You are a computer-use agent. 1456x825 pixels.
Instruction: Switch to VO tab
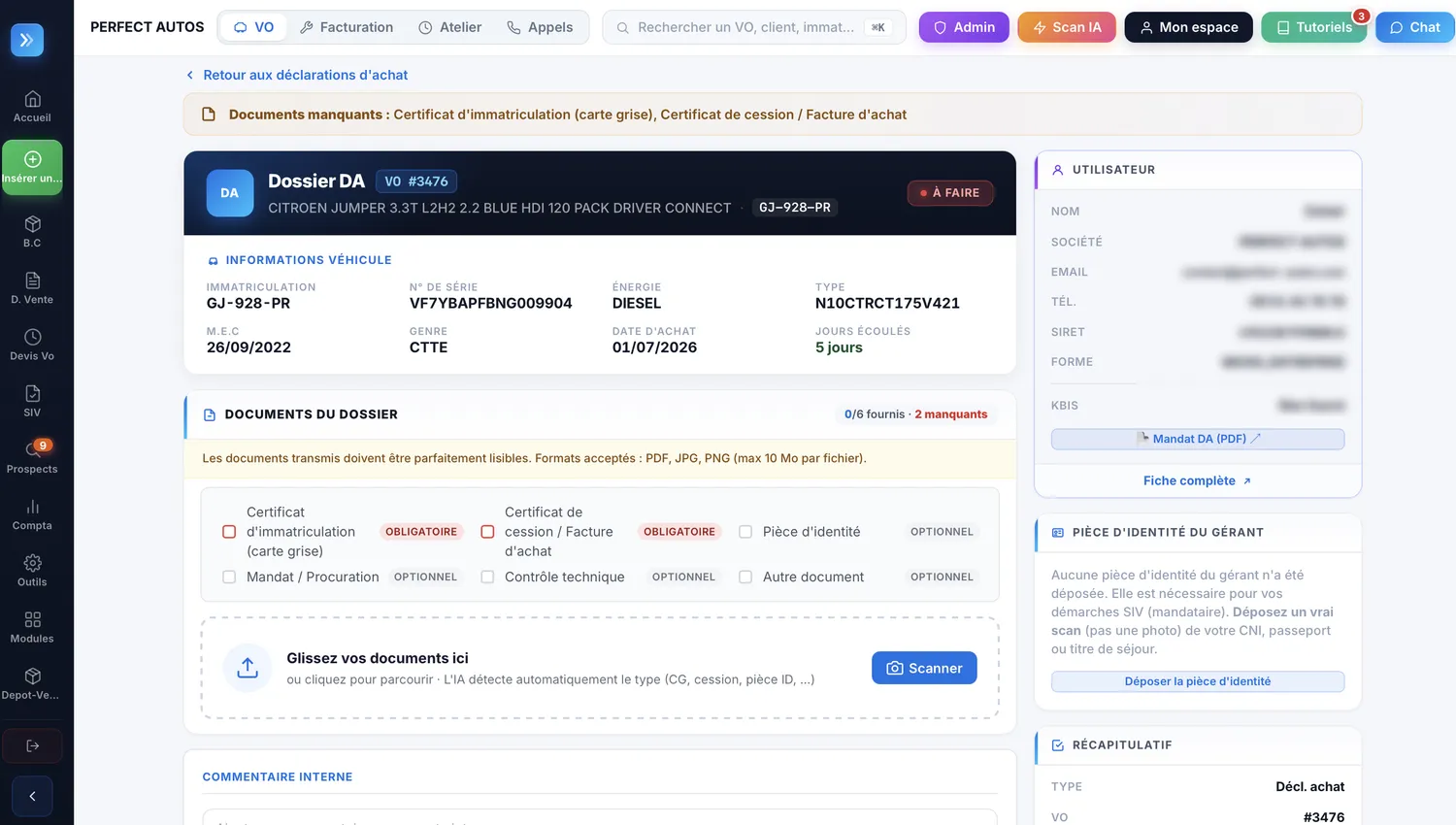[253, 27]
